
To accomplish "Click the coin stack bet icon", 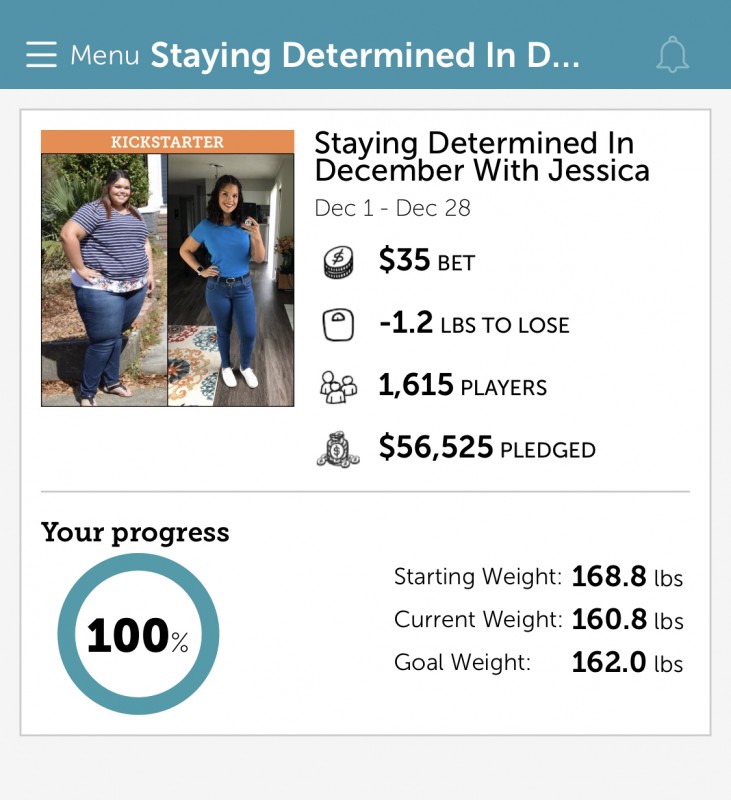I will click(x=338, y=262).
